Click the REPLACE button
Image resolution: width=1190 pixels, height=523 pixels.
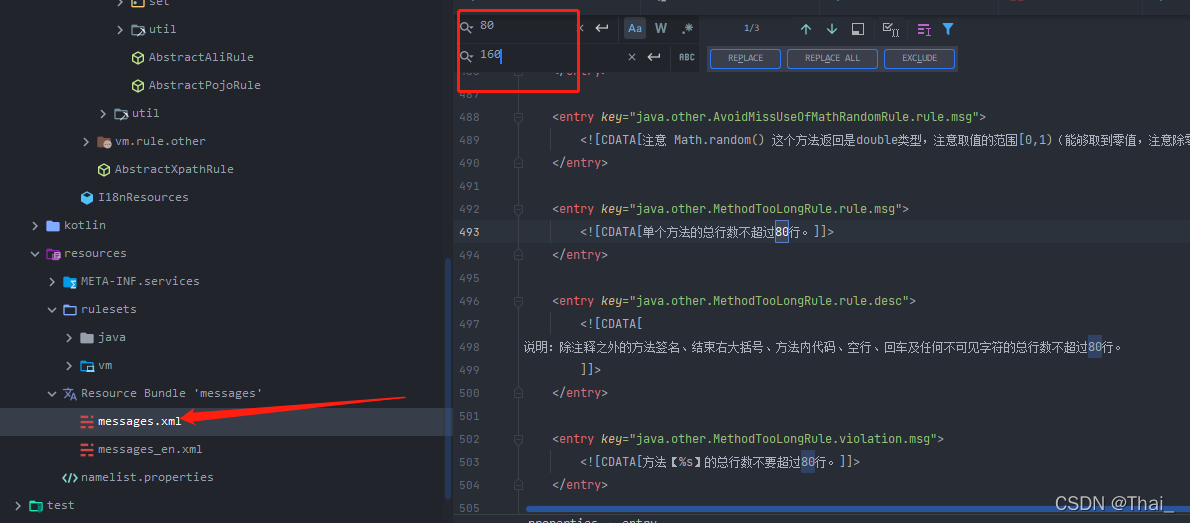click(745, 58)
